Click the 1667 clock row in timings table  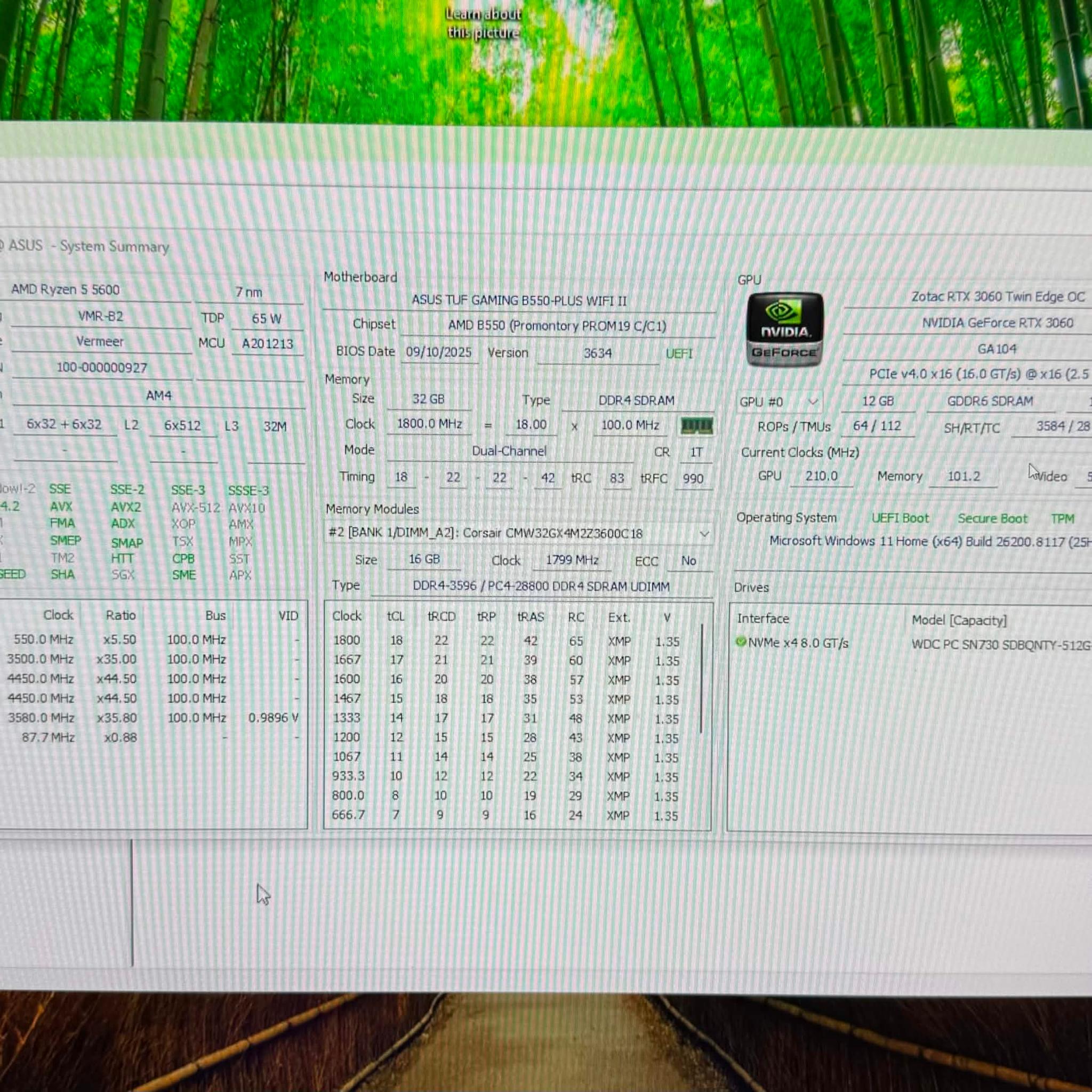click(x=511, y=660)
